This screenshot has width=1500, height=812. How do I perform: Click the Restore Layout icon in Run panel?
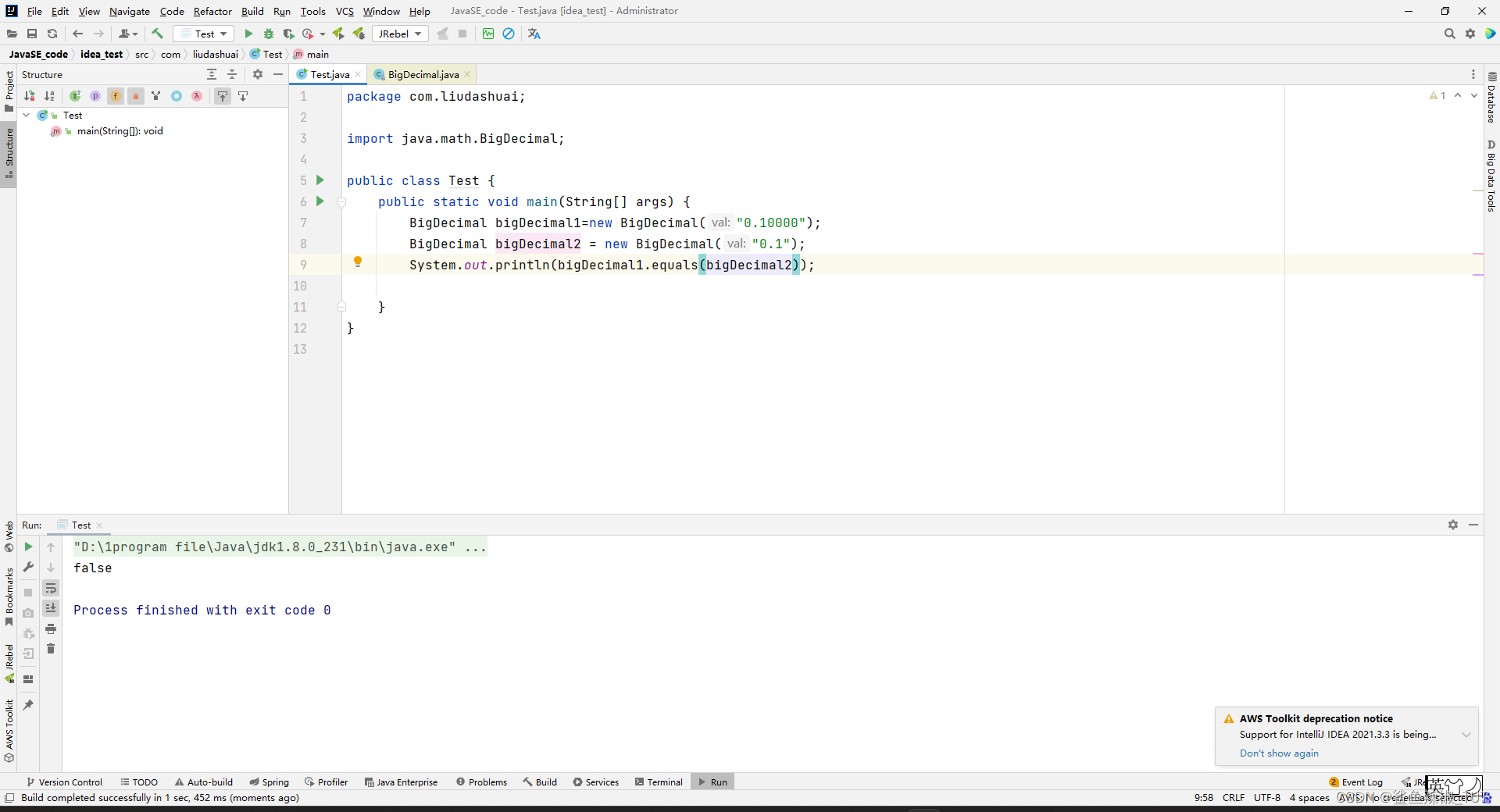(x=28, y=679)
